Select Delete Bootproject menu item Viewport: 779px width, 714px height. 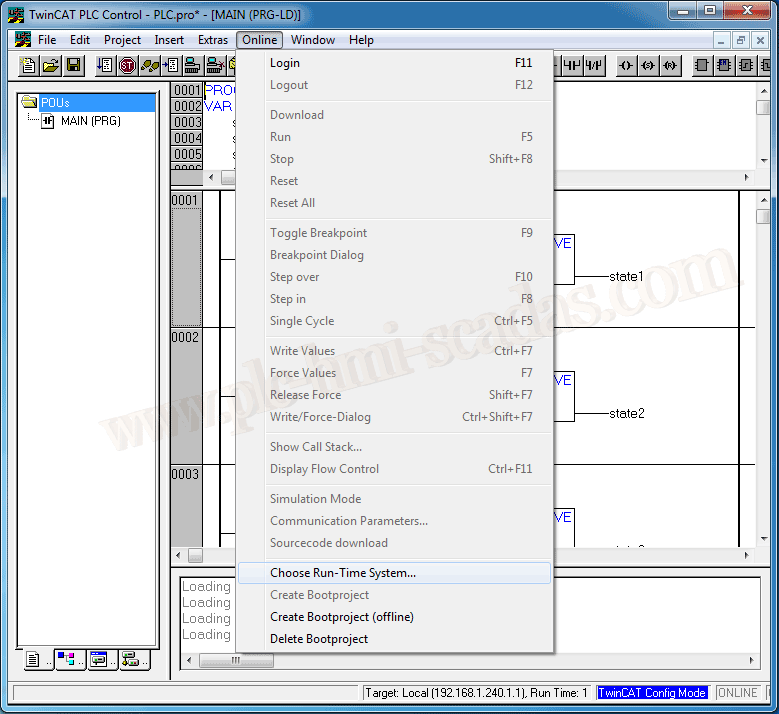tap(319, 639)
